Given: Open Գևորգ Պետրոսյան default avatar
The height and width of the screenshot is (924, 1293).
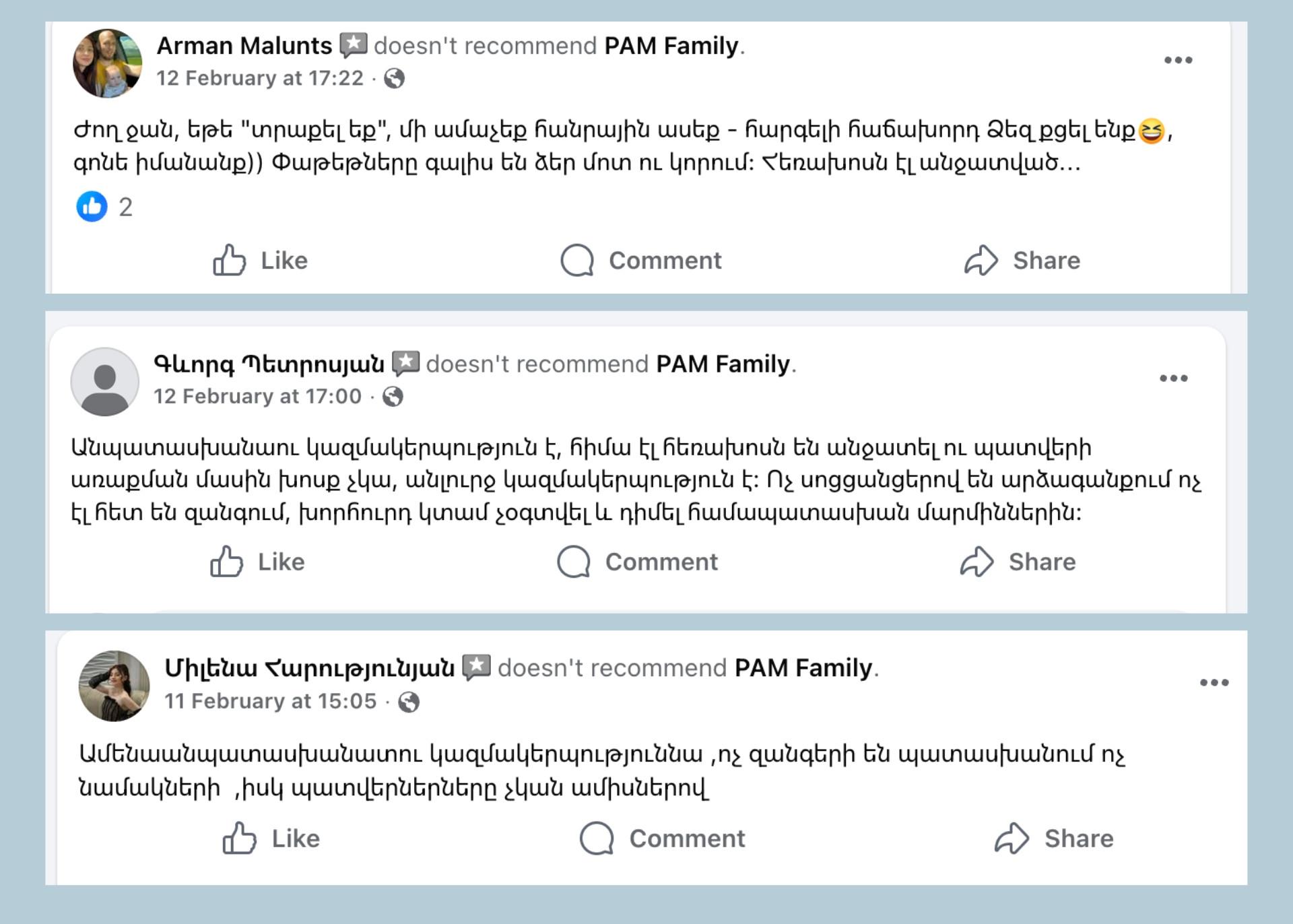Looking at the screenshot, I should (105, 381).
